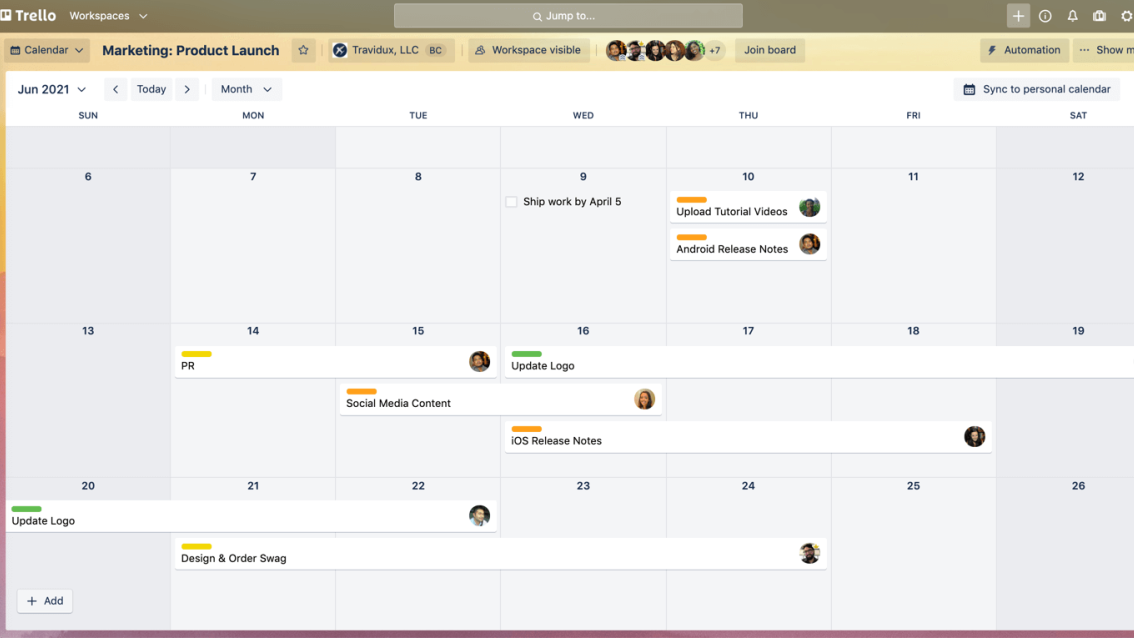Click the Show menu button
This screenshot has height=638, width=1134.
1104,50
